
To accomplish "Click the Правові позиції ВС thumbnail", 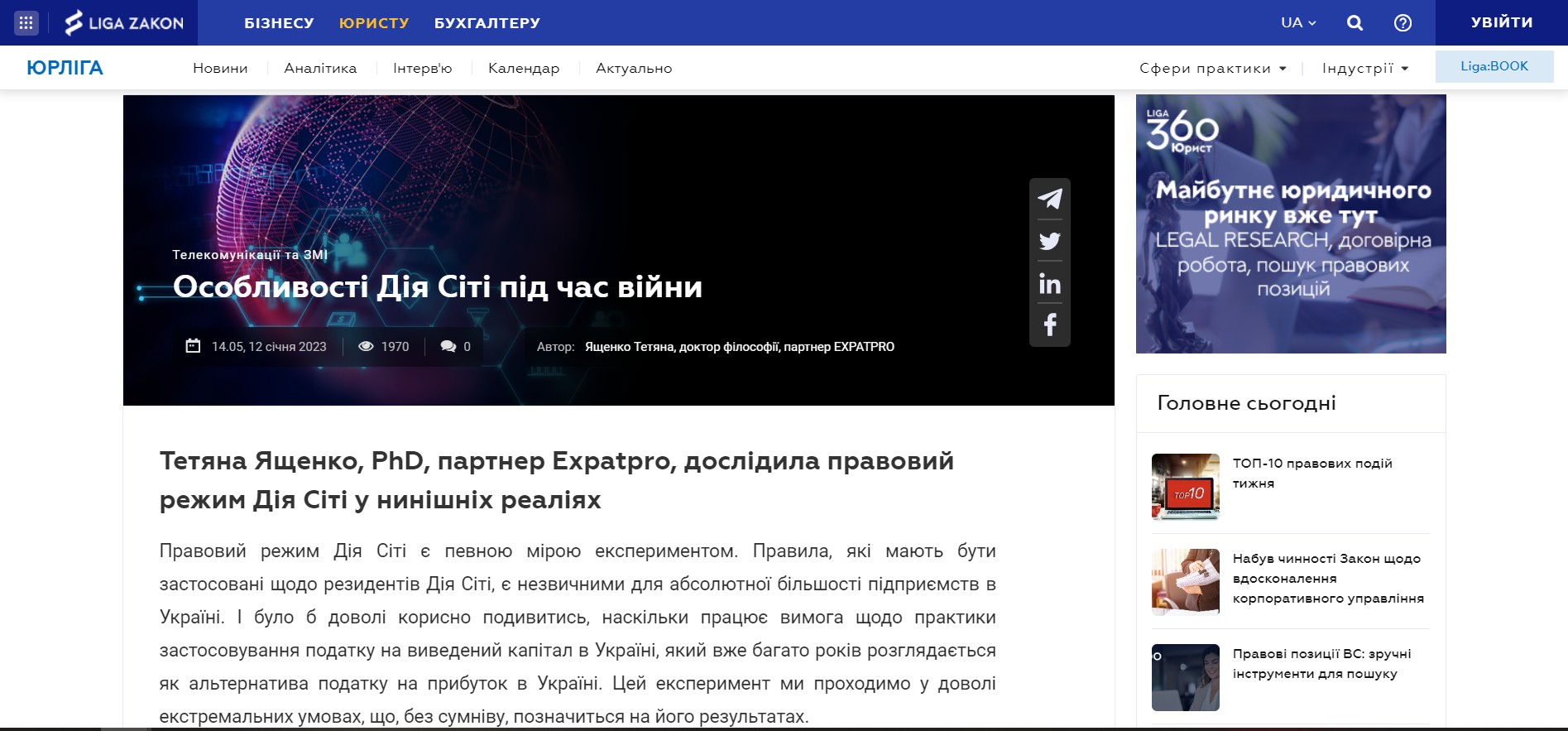I will [1186, 677].
